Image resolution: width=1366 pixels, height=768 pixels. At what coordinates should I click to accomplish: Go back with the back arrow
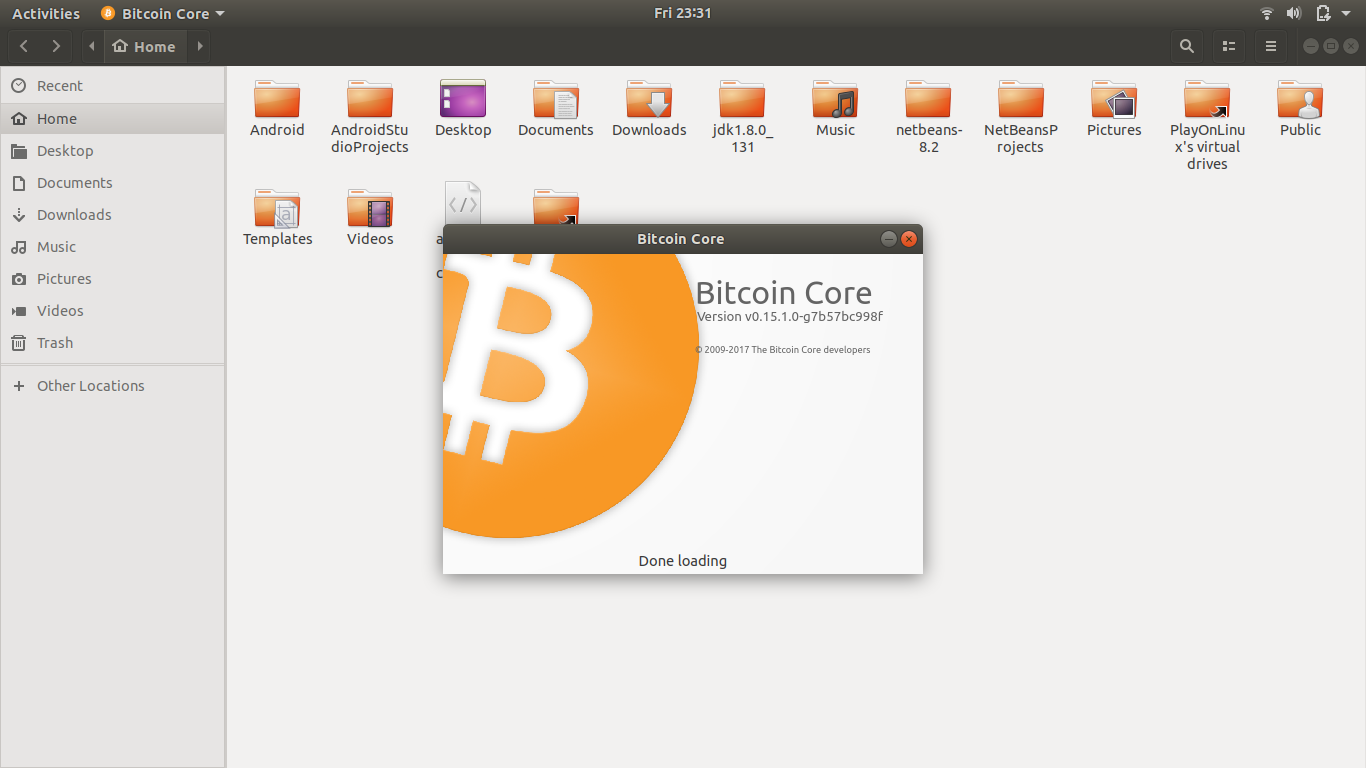(x=24, y=46)
